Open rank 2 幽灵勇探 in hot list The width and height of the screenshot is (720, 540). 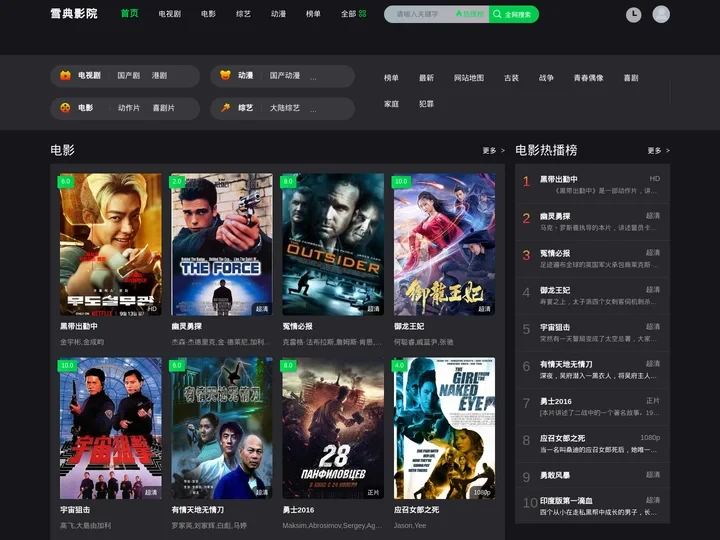[x=592, y=222]
